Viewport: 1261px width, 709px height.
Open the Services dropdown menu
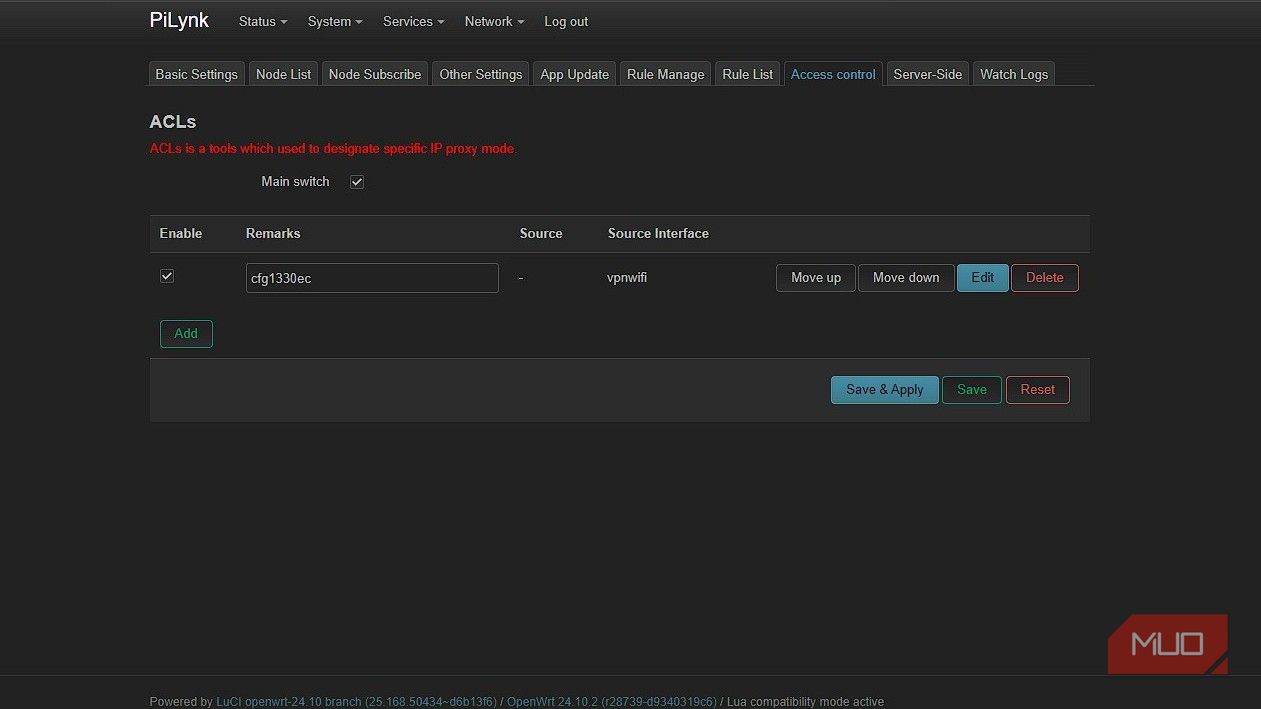click(x=413, y=21)
